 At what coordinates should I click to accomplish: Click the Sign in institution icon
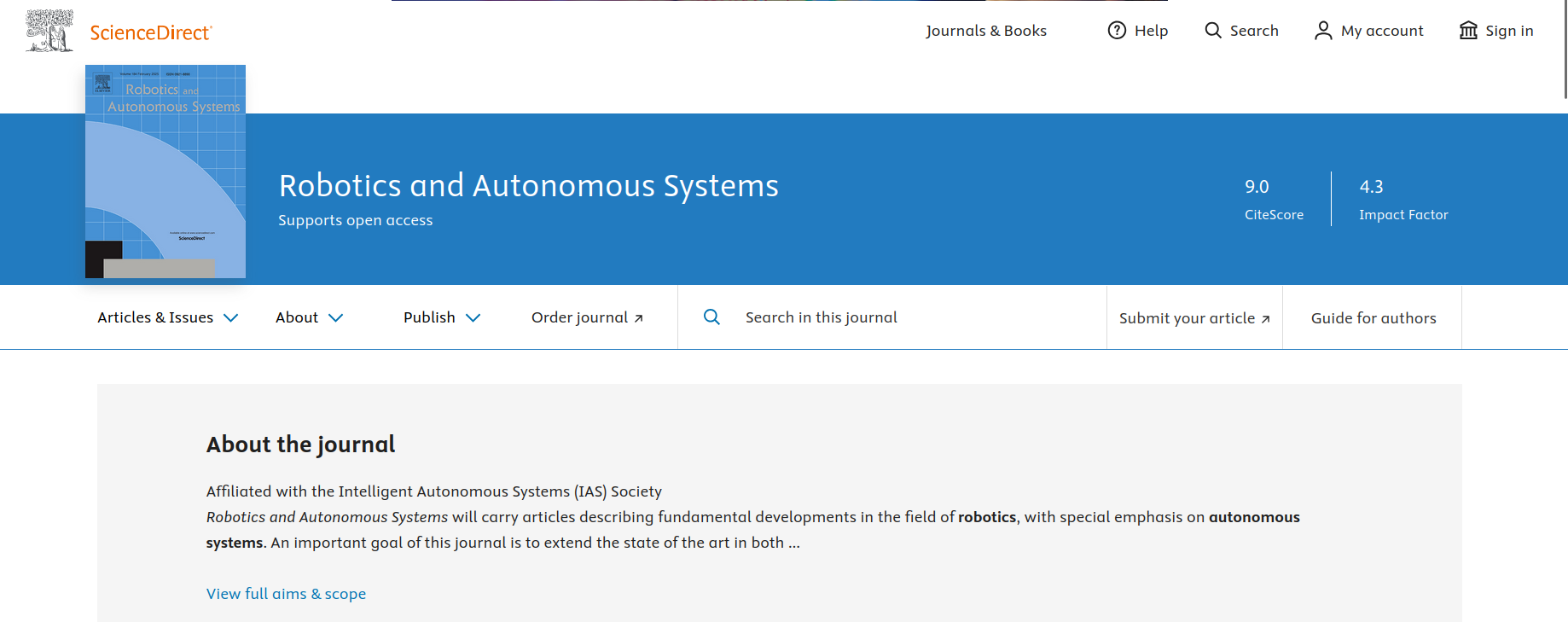coord(1468,31)
